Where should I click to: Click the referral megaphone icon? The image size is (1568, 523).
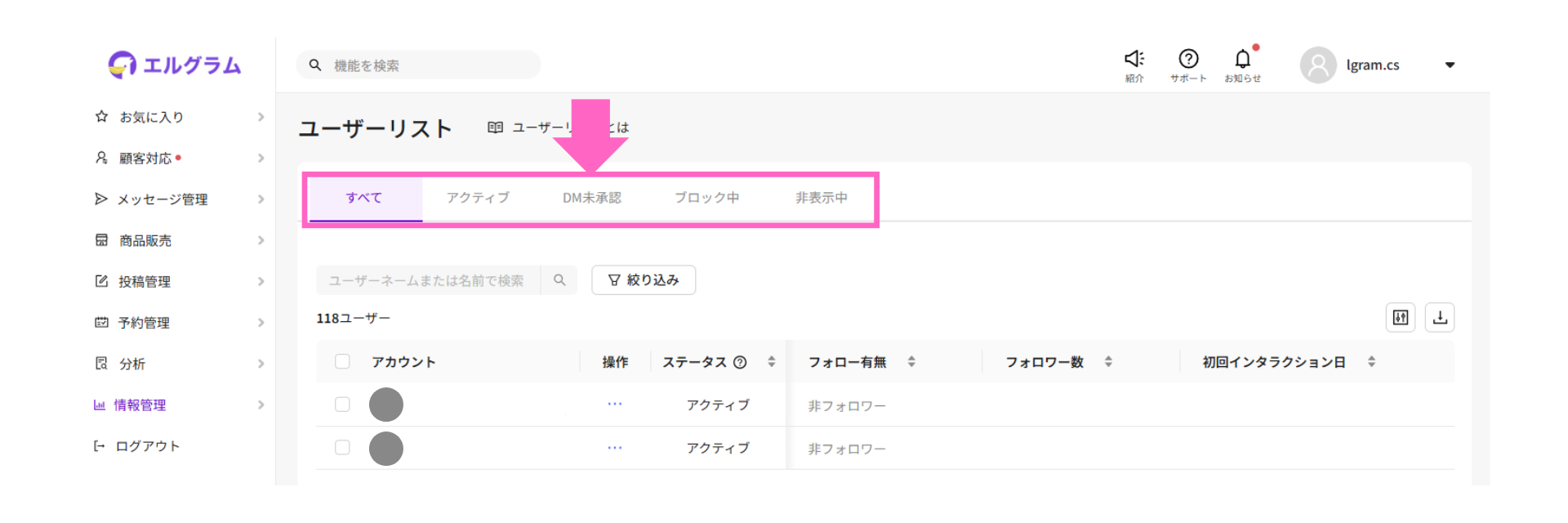point(1134,60)
